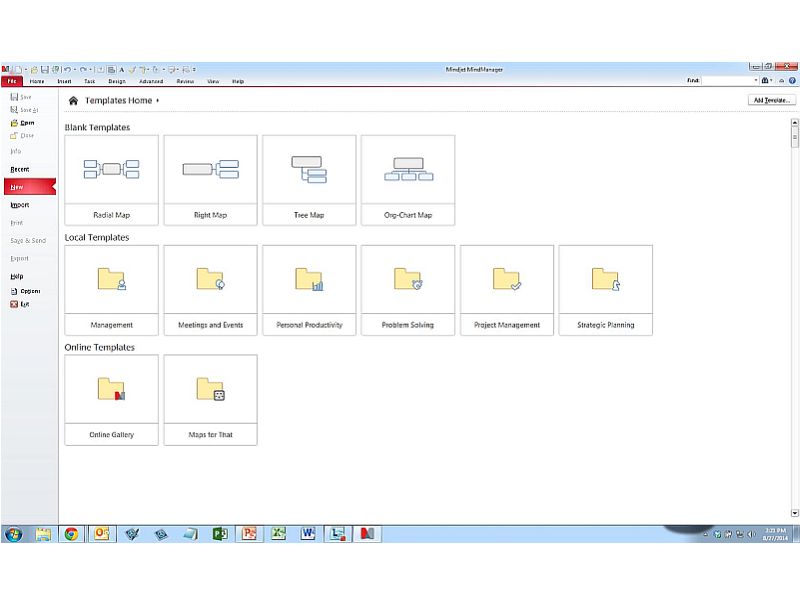The width and height of the screenshot is (800, 600).
Task: Switch to the Task ribbon tab
Action: [89, 81]
